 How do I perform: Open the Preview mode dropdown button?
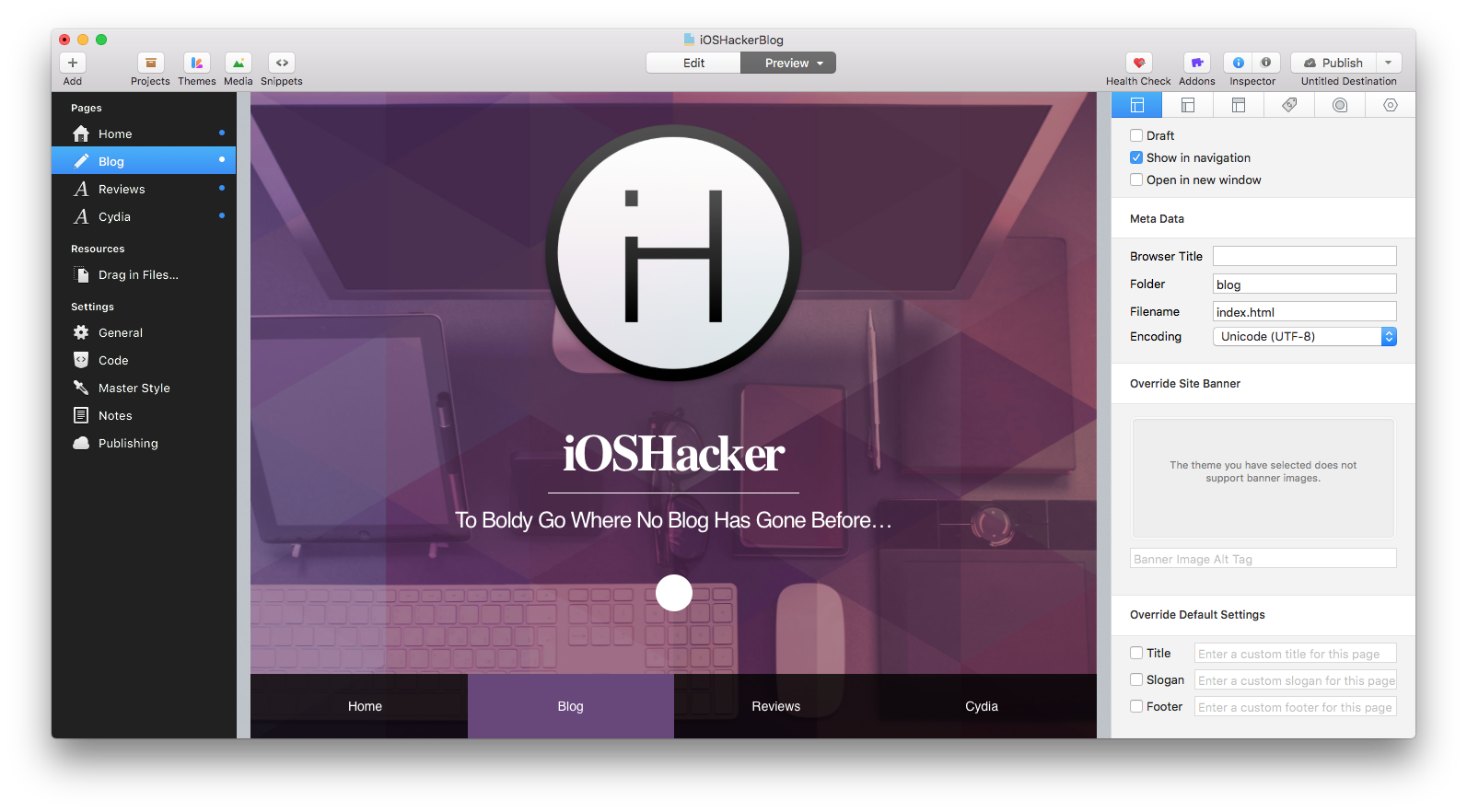tap(788, 63)
